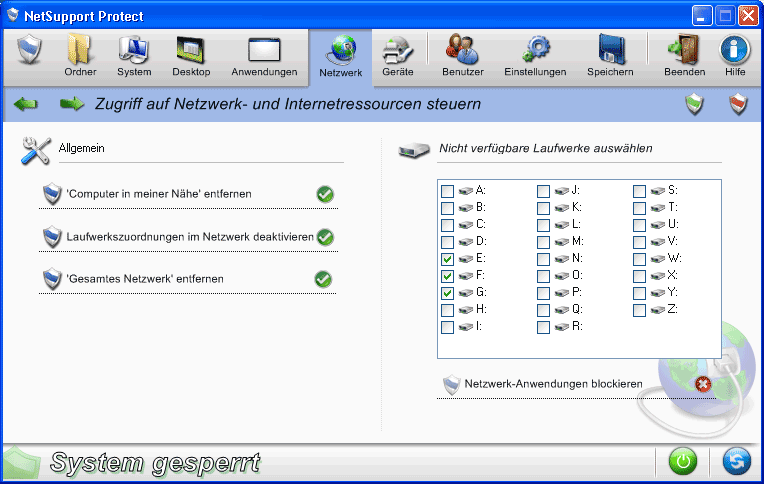Click the green power button in status bar
Image resolution: width=764 pixels, height=484 pixels.
683,461
